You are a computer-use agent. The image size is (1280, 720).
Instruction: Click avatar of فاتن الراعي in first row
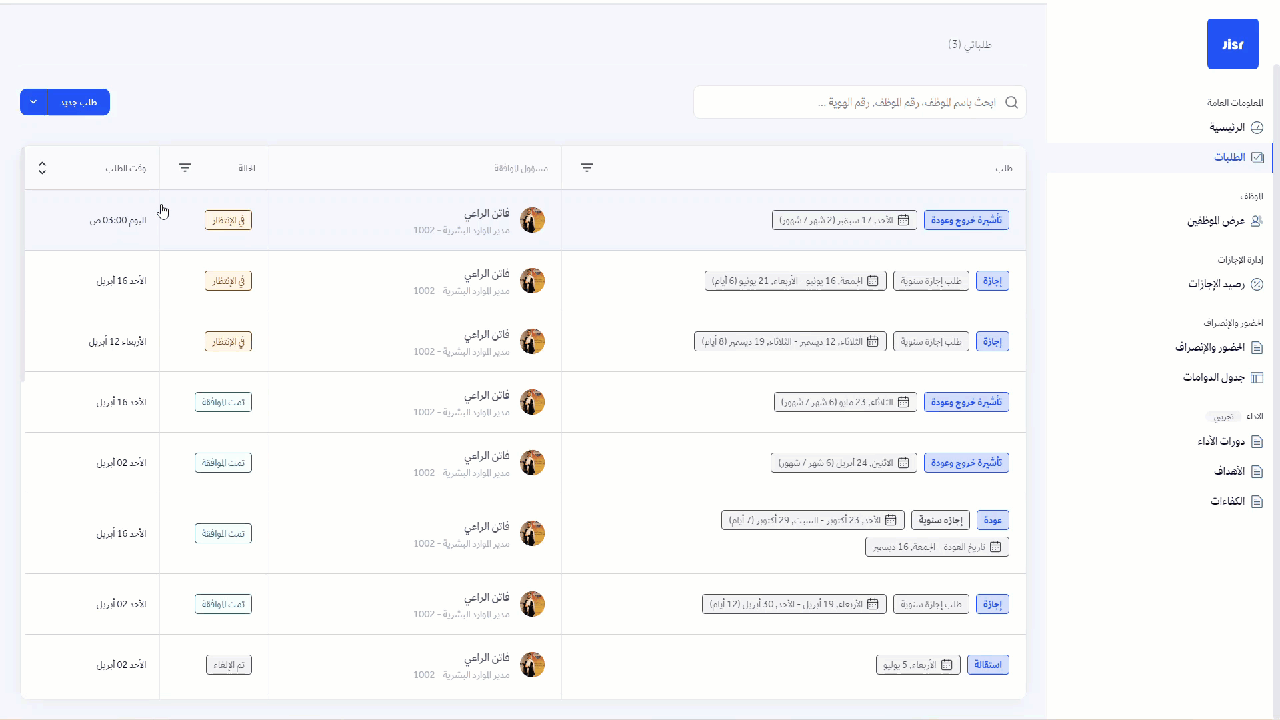click(533, 220)
